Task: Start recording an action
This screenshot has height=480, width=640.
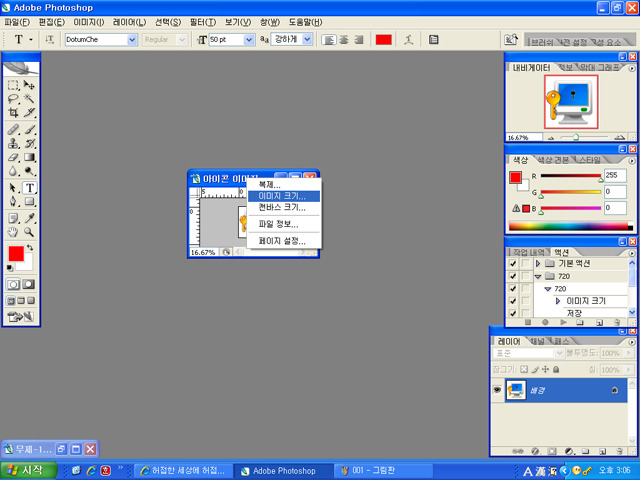Action: tap(545, 322)
